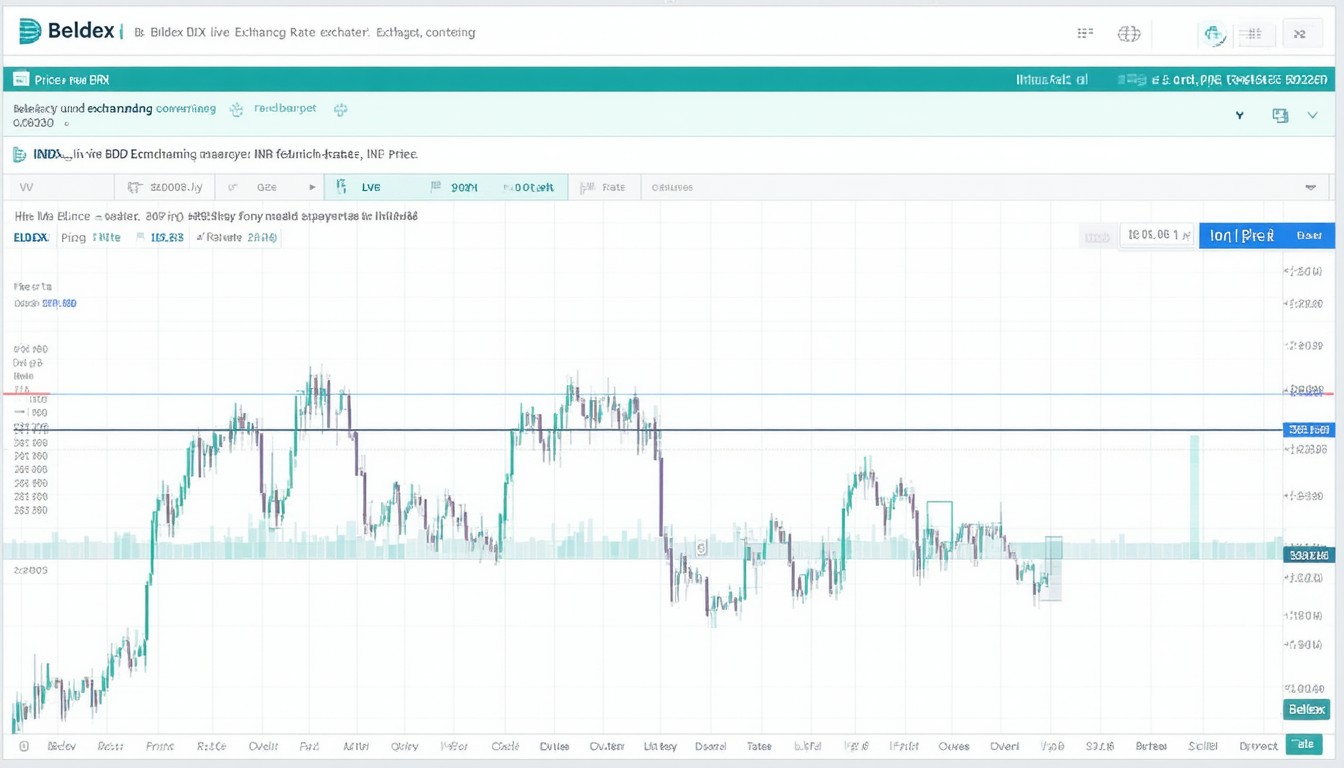The image size is (1344, 768).
Task: Open the dropdown caret at toolbar right end
Action: [1312, 187]
